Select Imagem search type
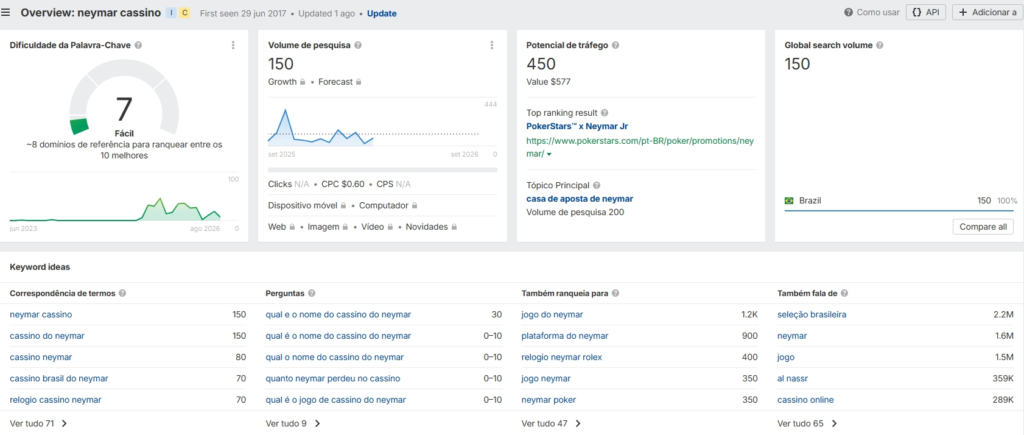 coord(322,227)
